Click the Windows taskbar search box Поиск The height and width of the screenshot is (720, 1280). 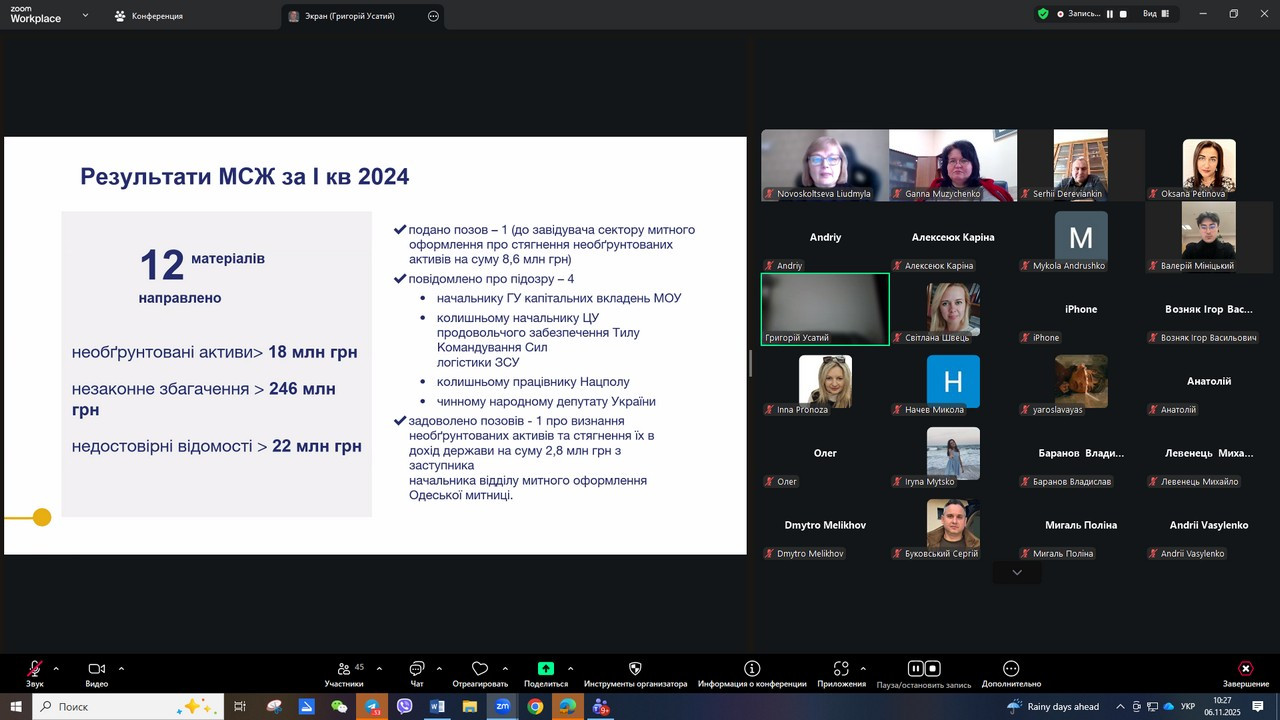(128, 706)
